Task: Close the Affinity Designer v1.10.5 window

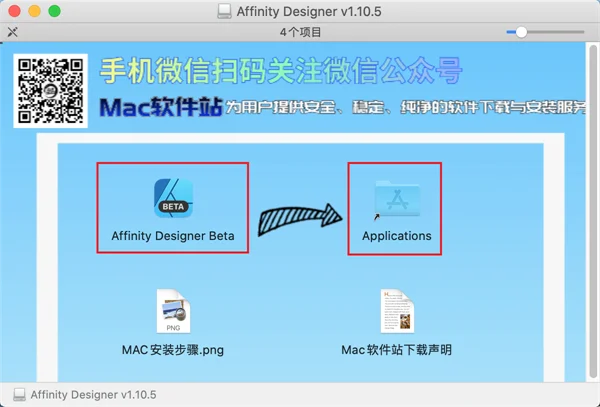Action: [15, 11]
